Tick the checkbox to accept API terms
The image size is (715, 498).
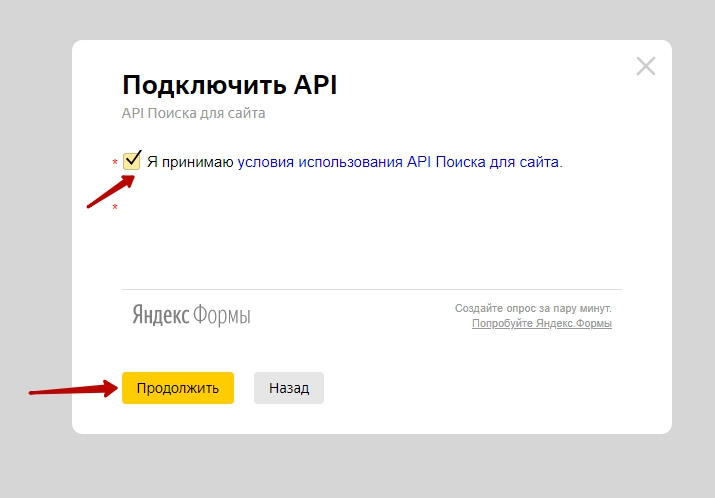[131, 161]
